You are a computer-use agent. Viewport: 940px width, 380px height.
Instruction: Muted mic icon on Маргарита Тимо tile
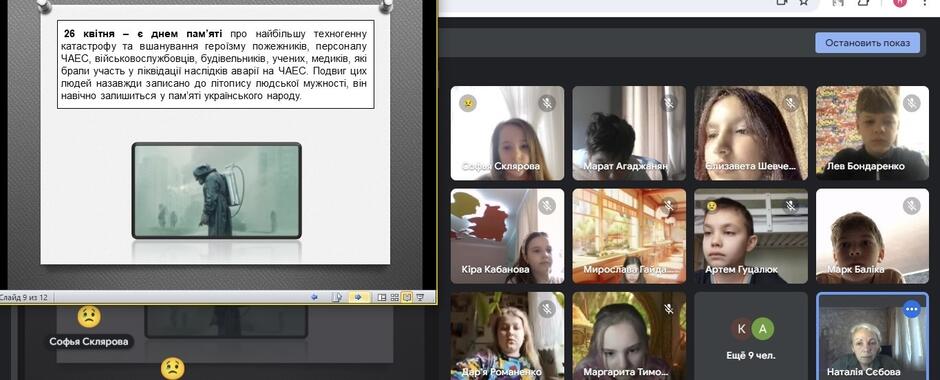pos(668,309)
